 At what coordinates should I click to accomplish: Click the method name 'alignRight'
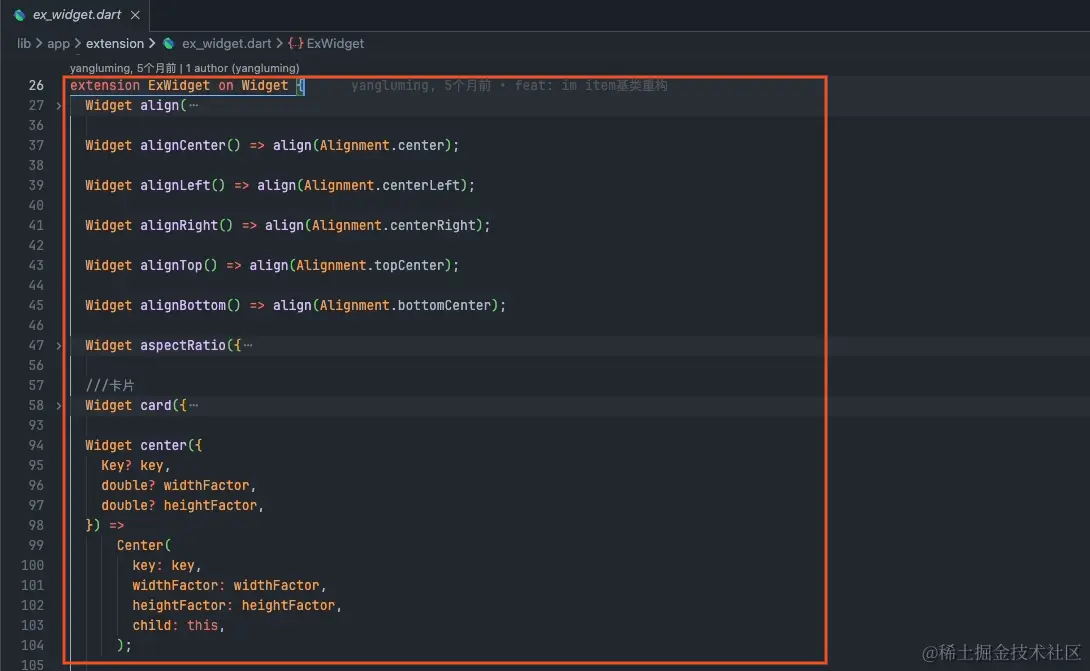(x=179, y=225)
